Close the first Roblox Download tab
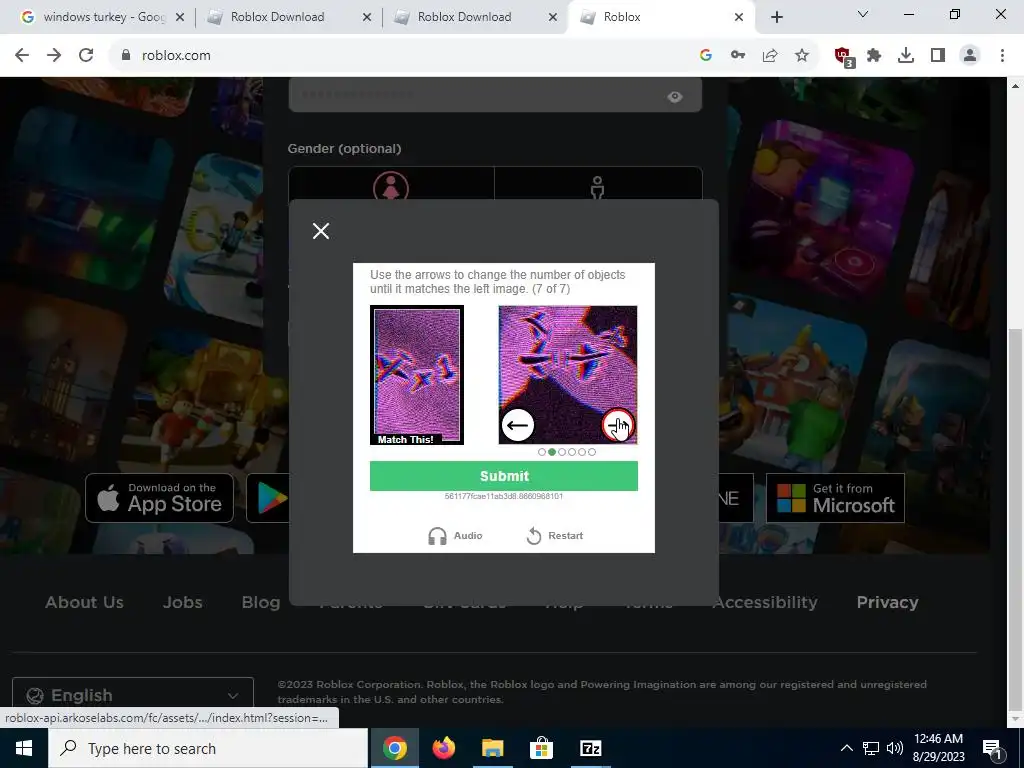The height and width of the screenshot is (768, 1024). (x=367, y=18)
